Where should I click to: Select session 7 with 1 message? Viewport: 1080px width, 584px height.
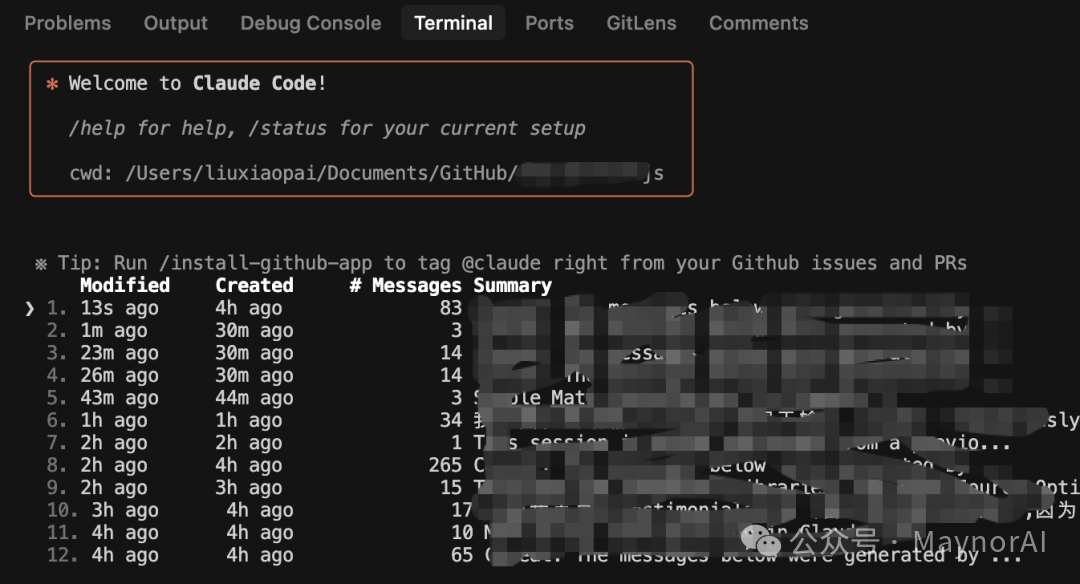point(530,443)
